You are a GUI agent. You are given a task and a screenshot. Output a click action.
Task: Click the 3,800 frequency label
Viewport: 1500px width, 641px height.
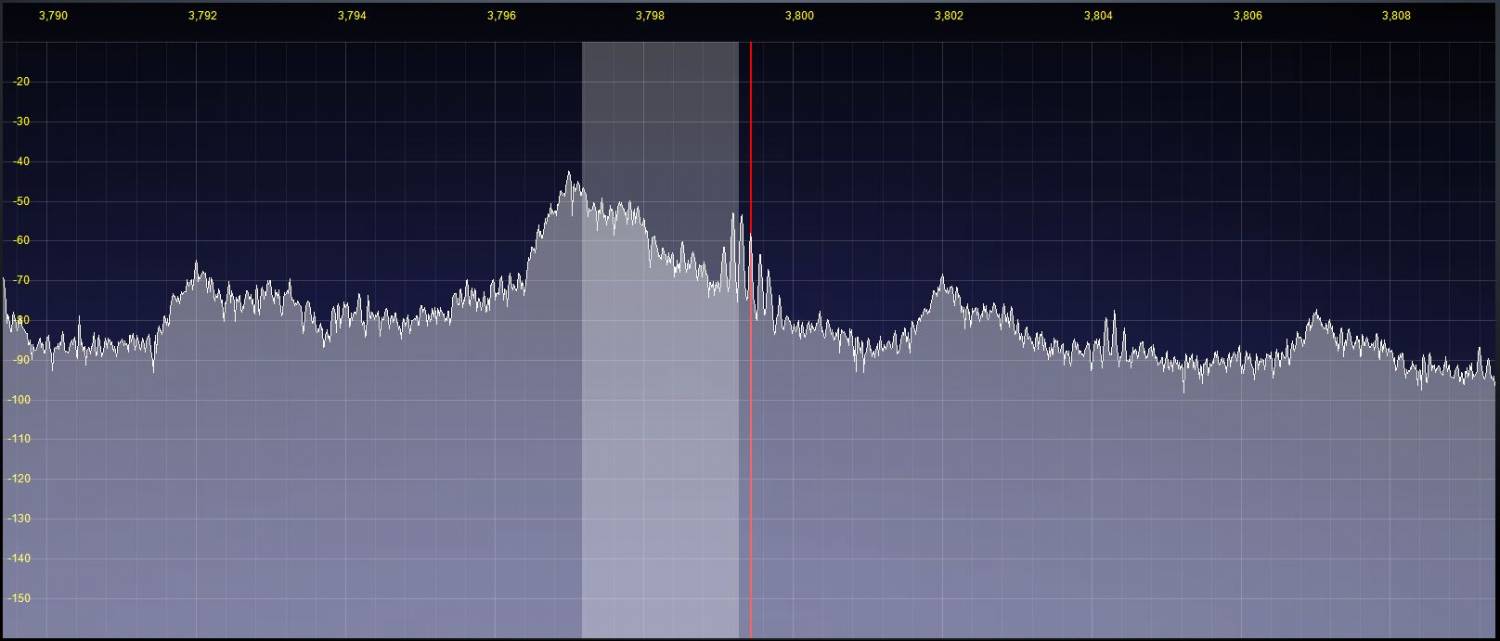click(x=800, y=16)
